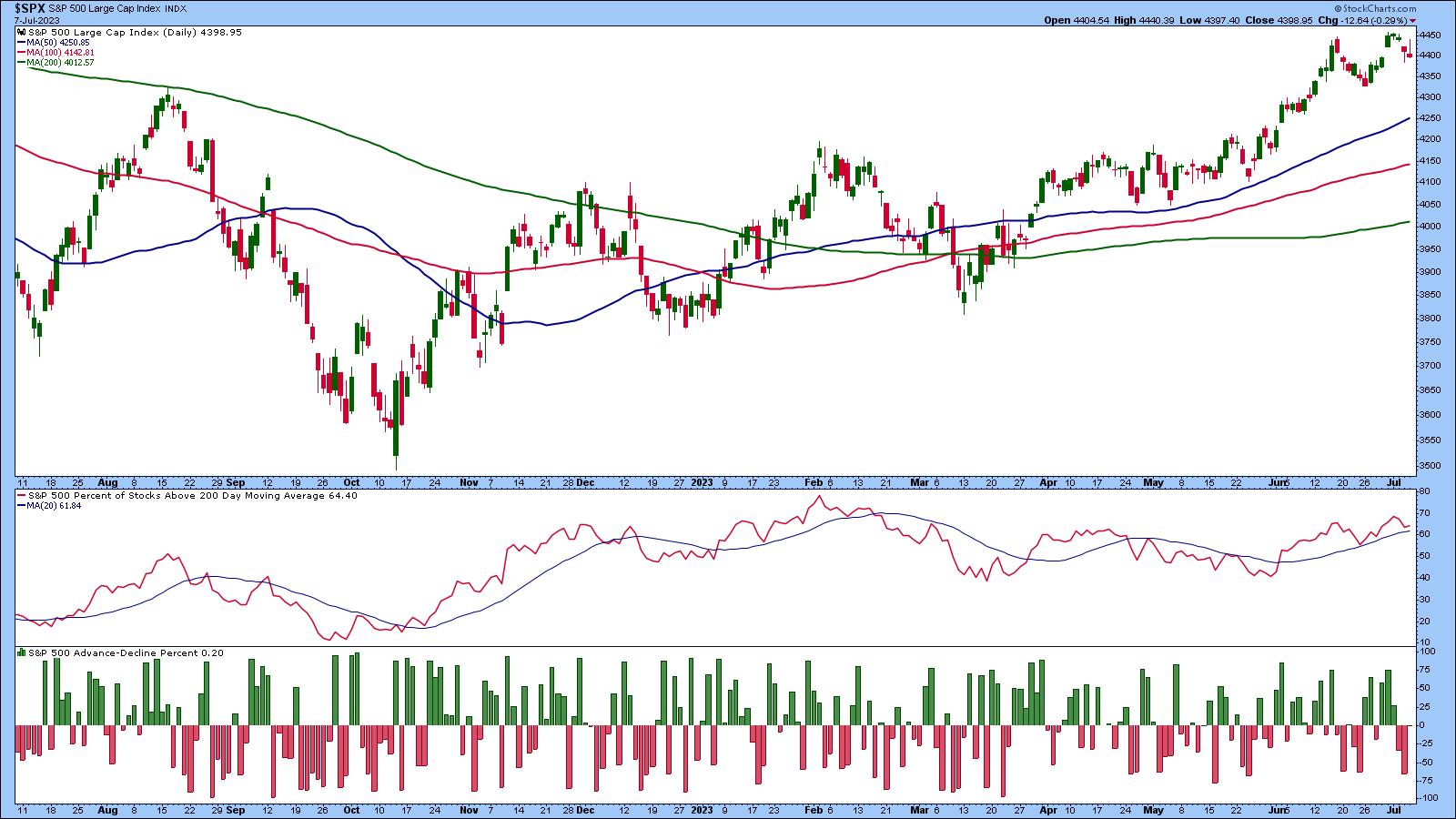Click the green MA(200) legend line marker
This screenshot has height=819, width=1456.
(21, 63)
